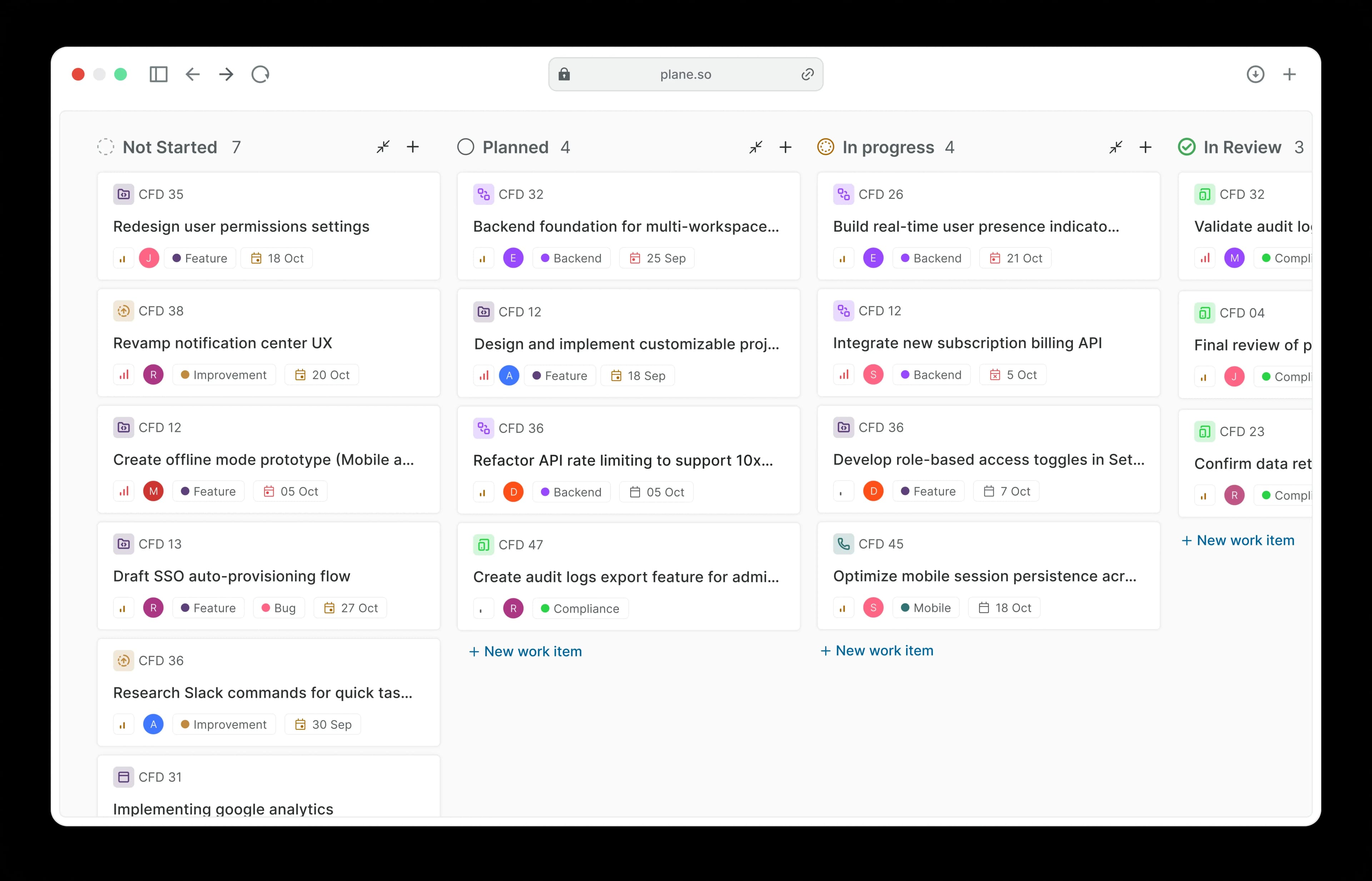Add item to Not Started column
Viewport: 1372px width, 881px height.
[x=413, y=147]
